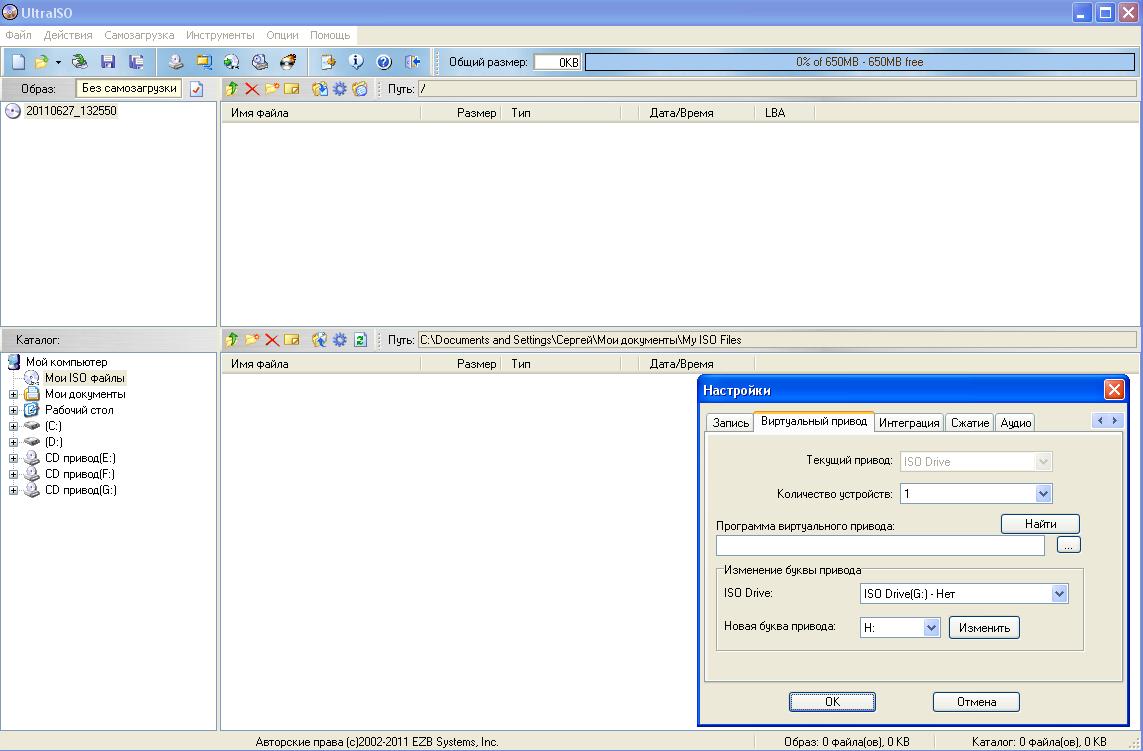Viewport: 1143px width, 751px height.
Task: Click the Программа виртуального привода input field
Action: click(x=881, y=545)
